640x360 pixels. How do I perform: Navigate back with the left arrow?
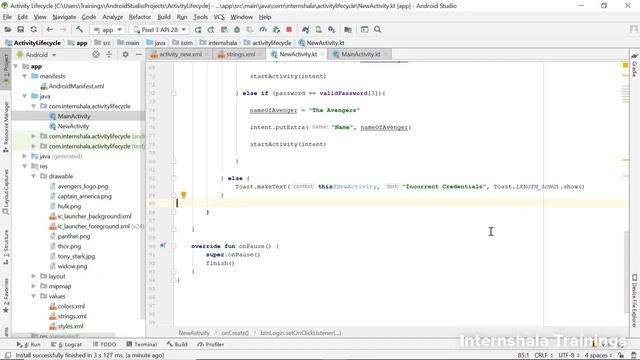[x=50, y=30]
